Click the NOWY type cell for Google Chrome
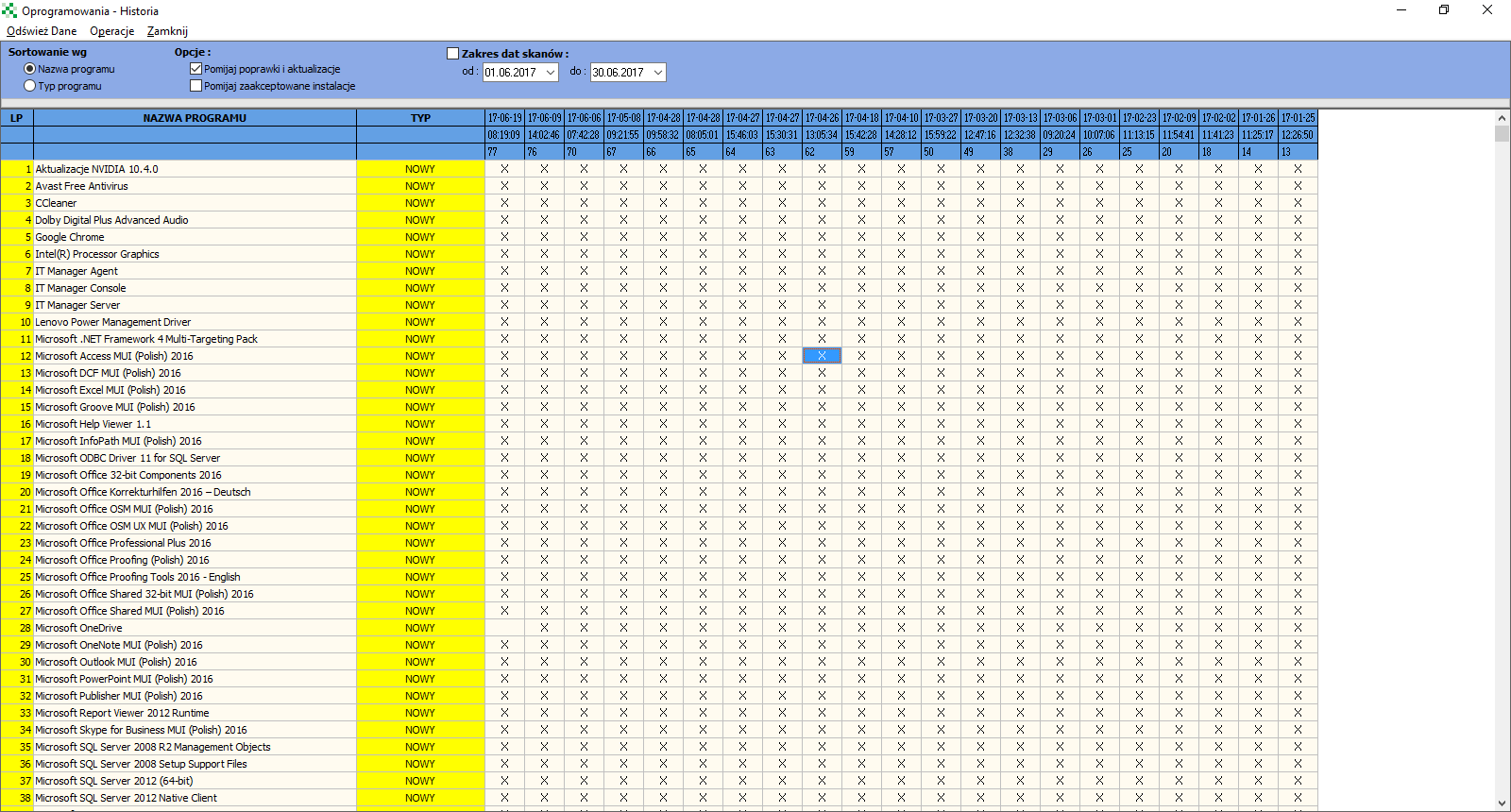This screenshot has height=812, width=1511. (420, 237)
